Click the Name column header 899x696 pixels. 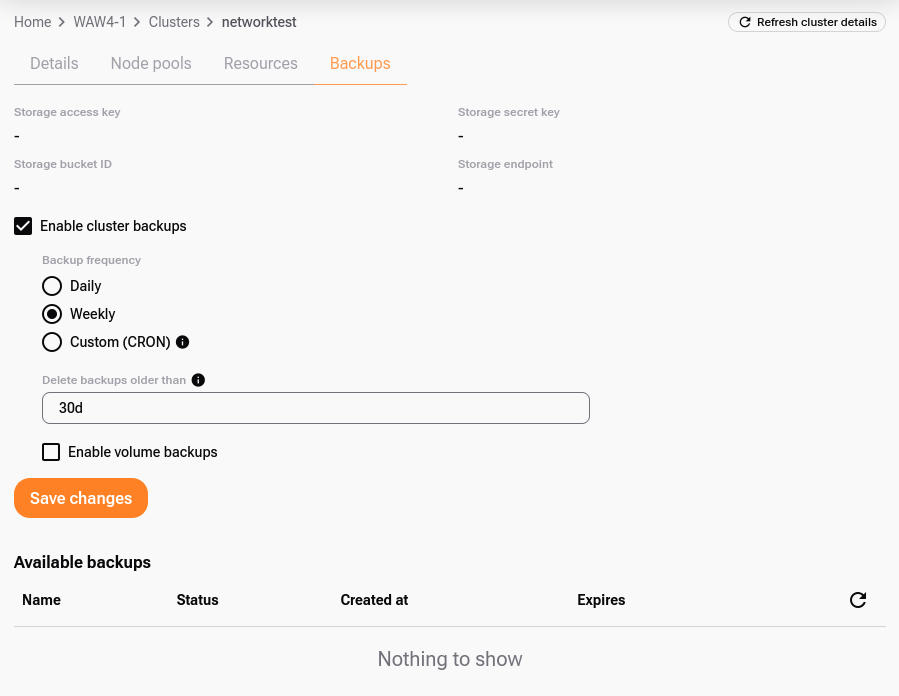click(41, 600)
